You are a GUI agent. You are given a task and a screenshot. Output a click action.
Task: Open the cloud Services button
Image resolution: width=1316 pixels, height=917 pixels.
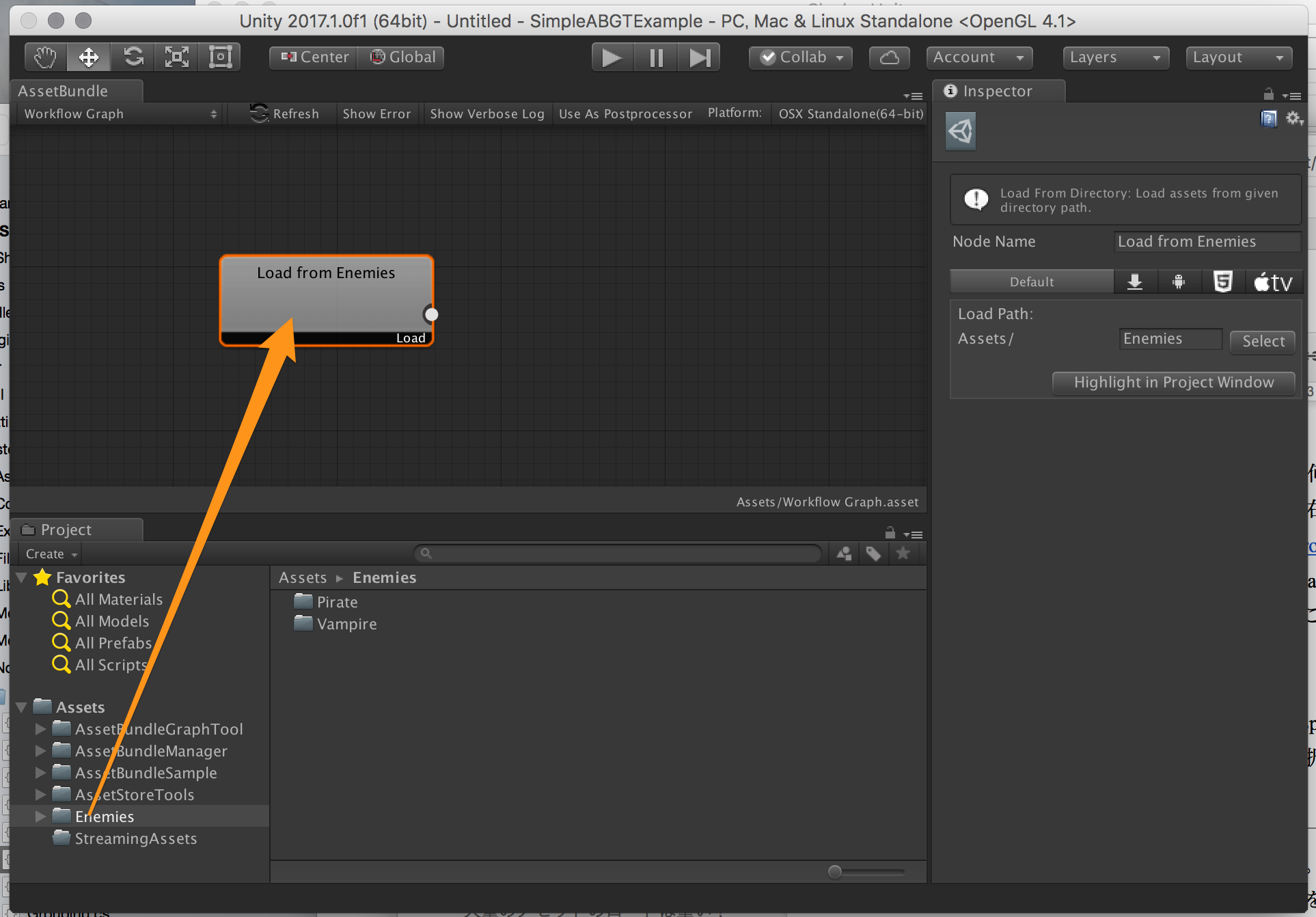[x=889, y=57]
